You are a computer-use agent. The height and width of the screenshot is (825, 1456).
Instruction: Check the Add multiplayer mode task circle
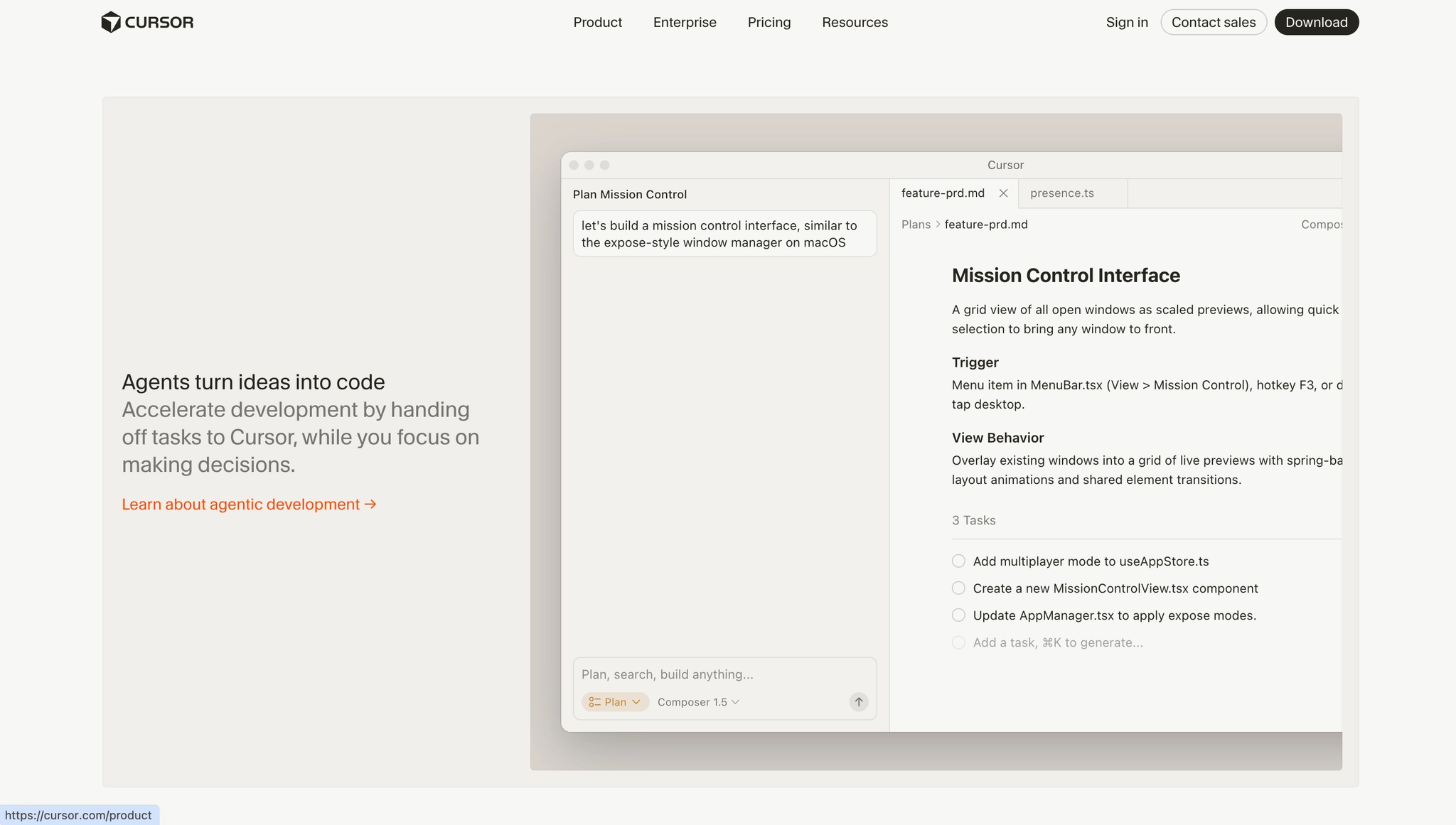[x=958, y=561]
